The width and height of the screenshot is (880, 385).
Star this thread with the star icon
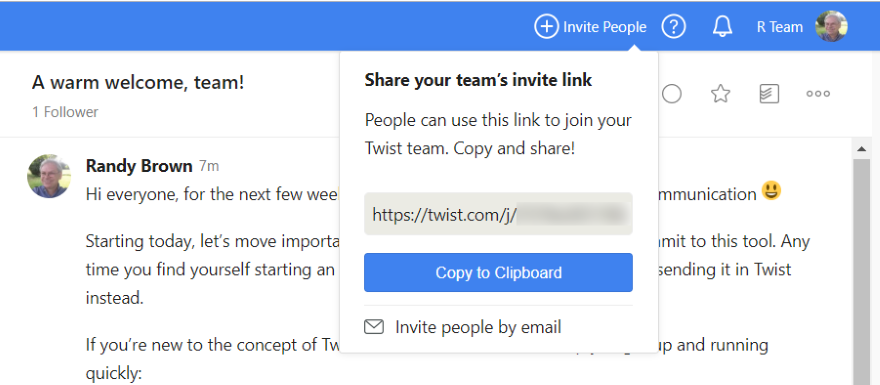click(x=721, y=94)
